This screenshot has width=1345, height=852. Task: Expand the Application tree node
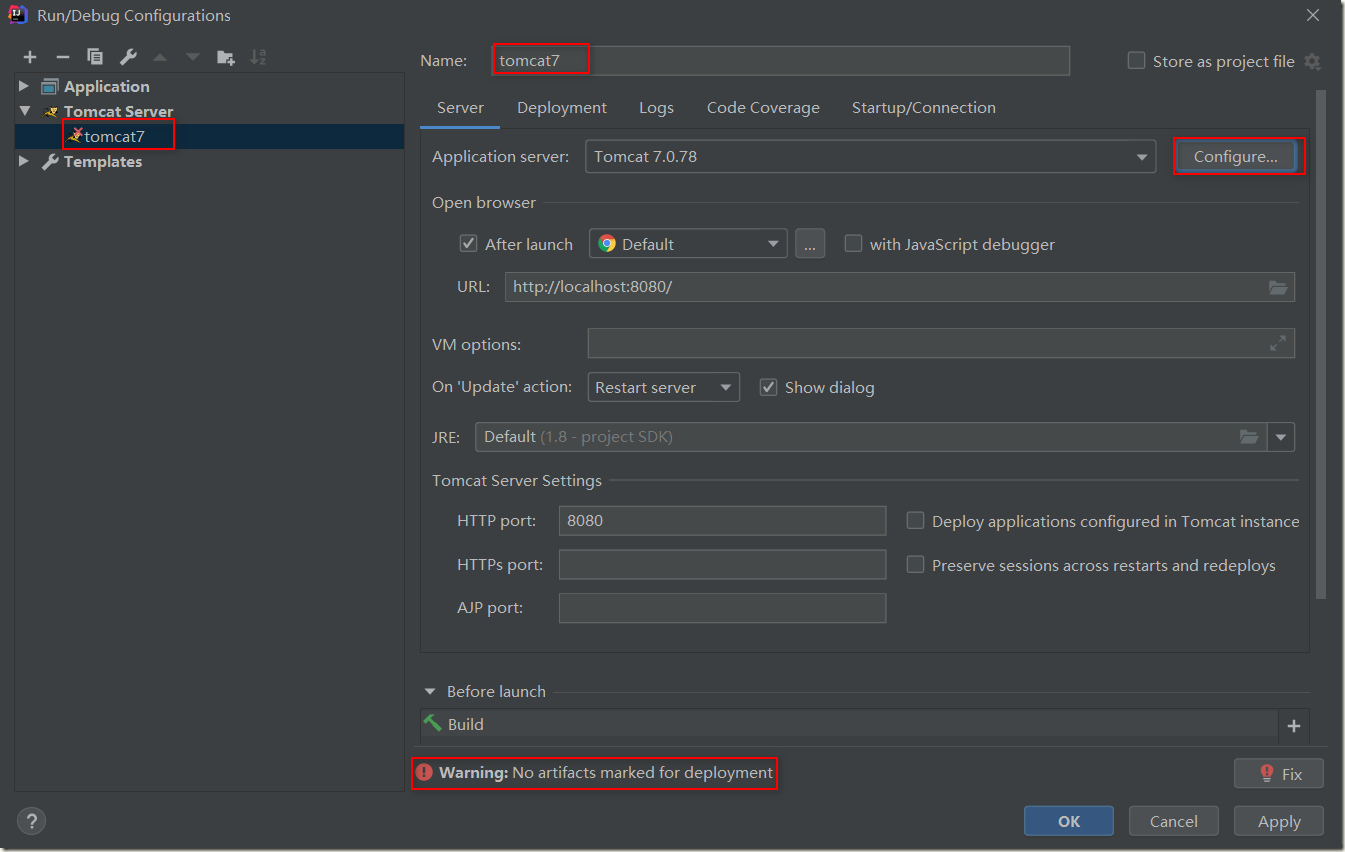(24, 86)
